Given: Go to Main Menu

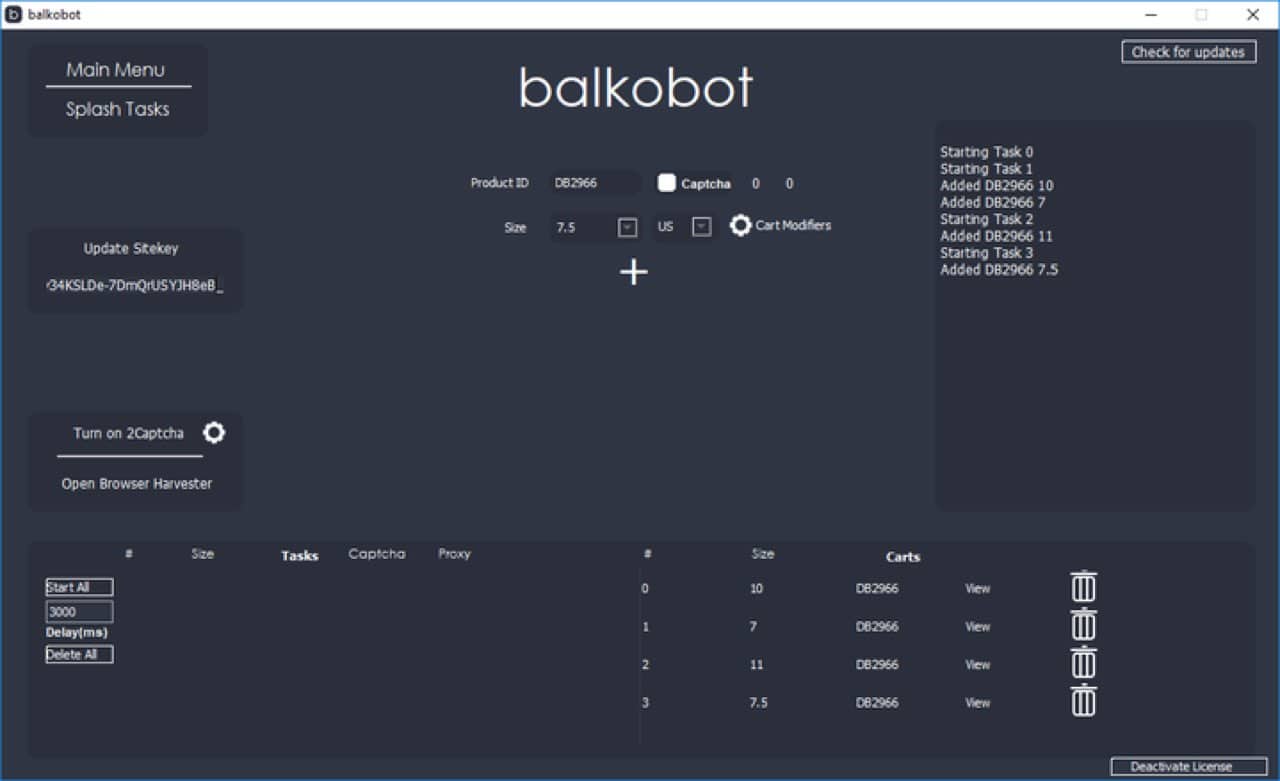Looking at the screenshot, I should pos(116,69).
